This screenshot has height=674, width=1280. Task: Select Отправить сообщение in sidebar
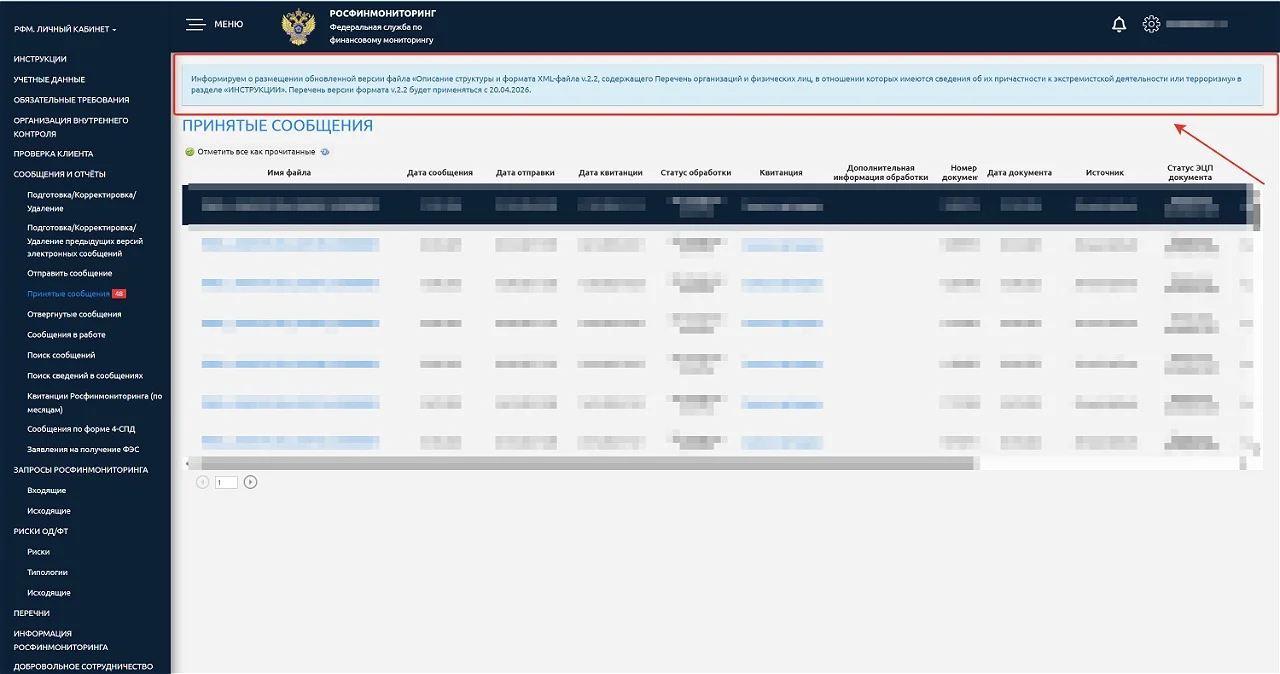[69, 273]
